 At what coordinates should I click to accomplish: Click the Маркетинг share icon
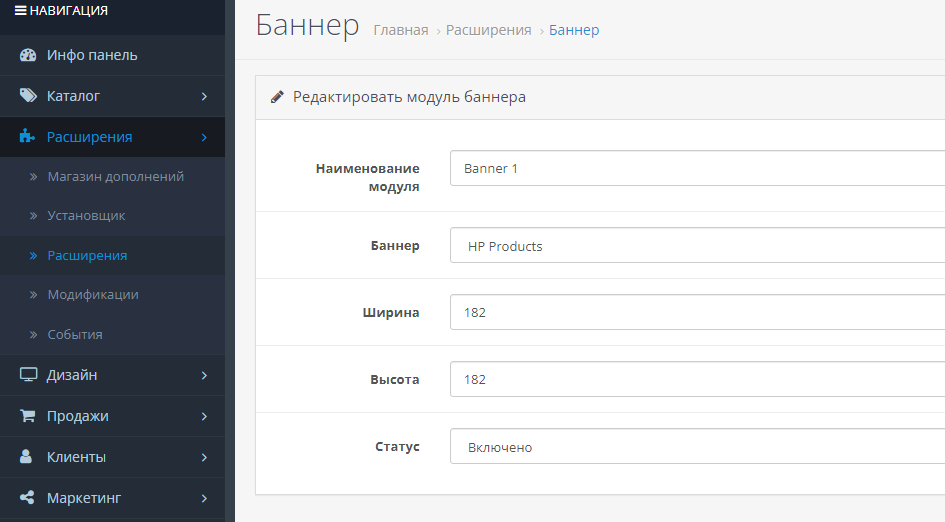coord(27,497)
